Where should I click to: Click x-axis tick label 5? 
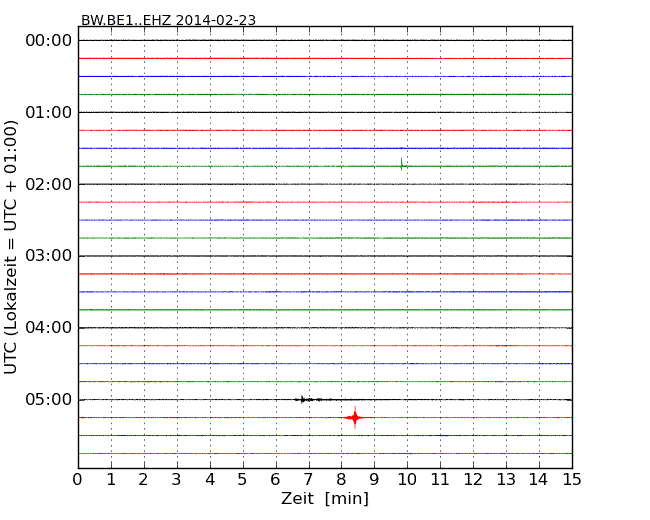point(243,480)
